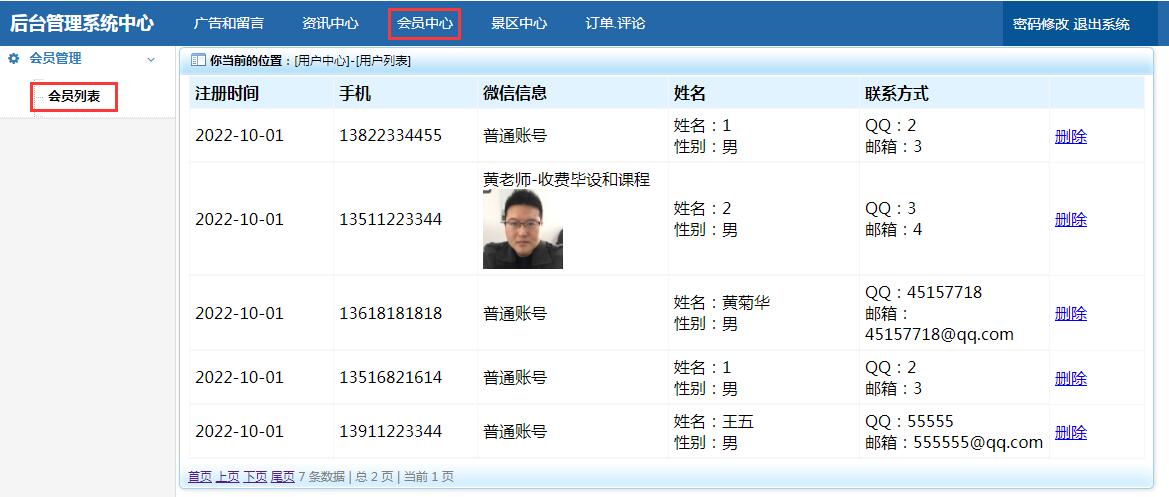Open the 订单.评论 menu
This screenshot has width=1169, height=497.
click(616, 23)
